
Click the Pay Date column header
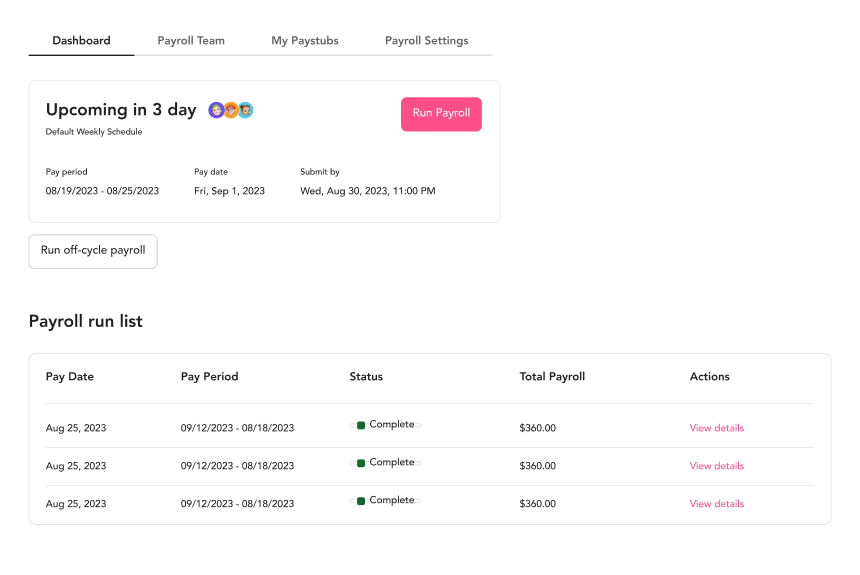point(70,377)
